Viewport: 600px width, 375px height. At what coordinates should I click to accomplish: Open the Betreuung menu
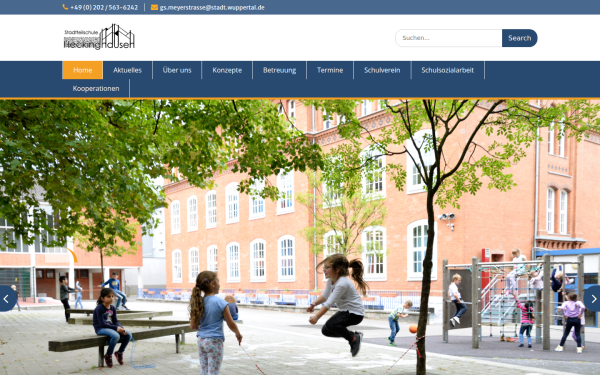pos(279,70)
